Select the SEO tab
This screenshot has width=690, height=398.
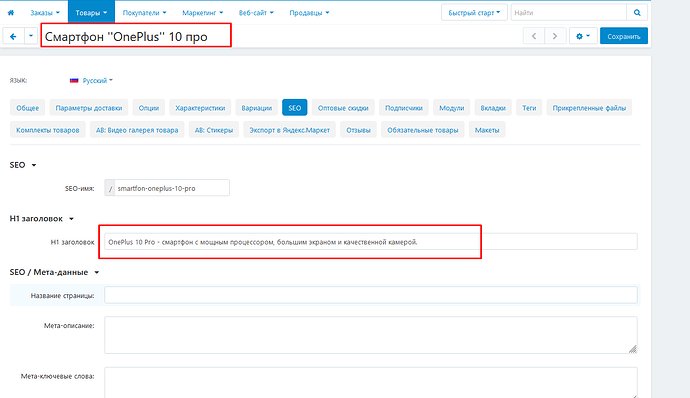point(294,108)
